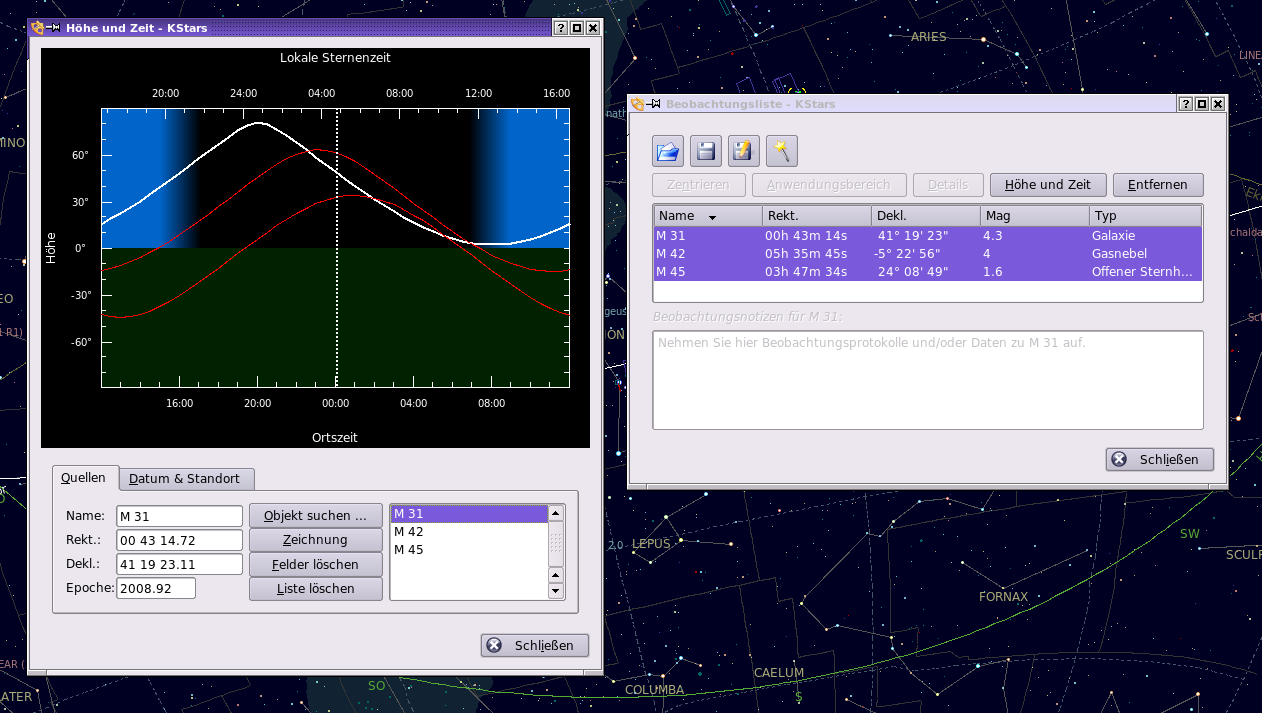Switch to the Datum & Standort tab
The width and height of the screenshot is (1262, 713).
tap(187, 479)
